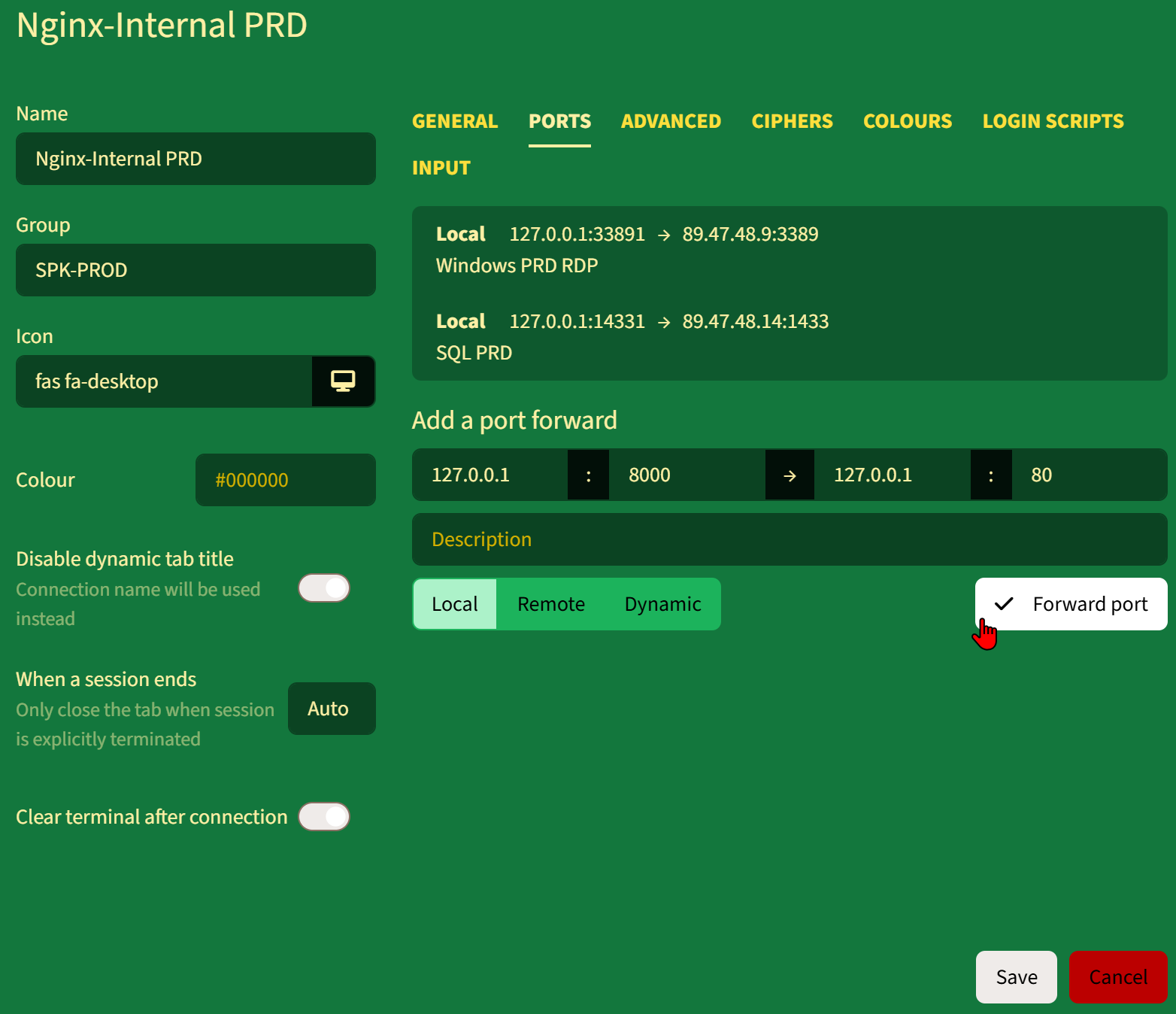
Task: Toggle Clear terminal after connection switch
Action: [324, 817]
